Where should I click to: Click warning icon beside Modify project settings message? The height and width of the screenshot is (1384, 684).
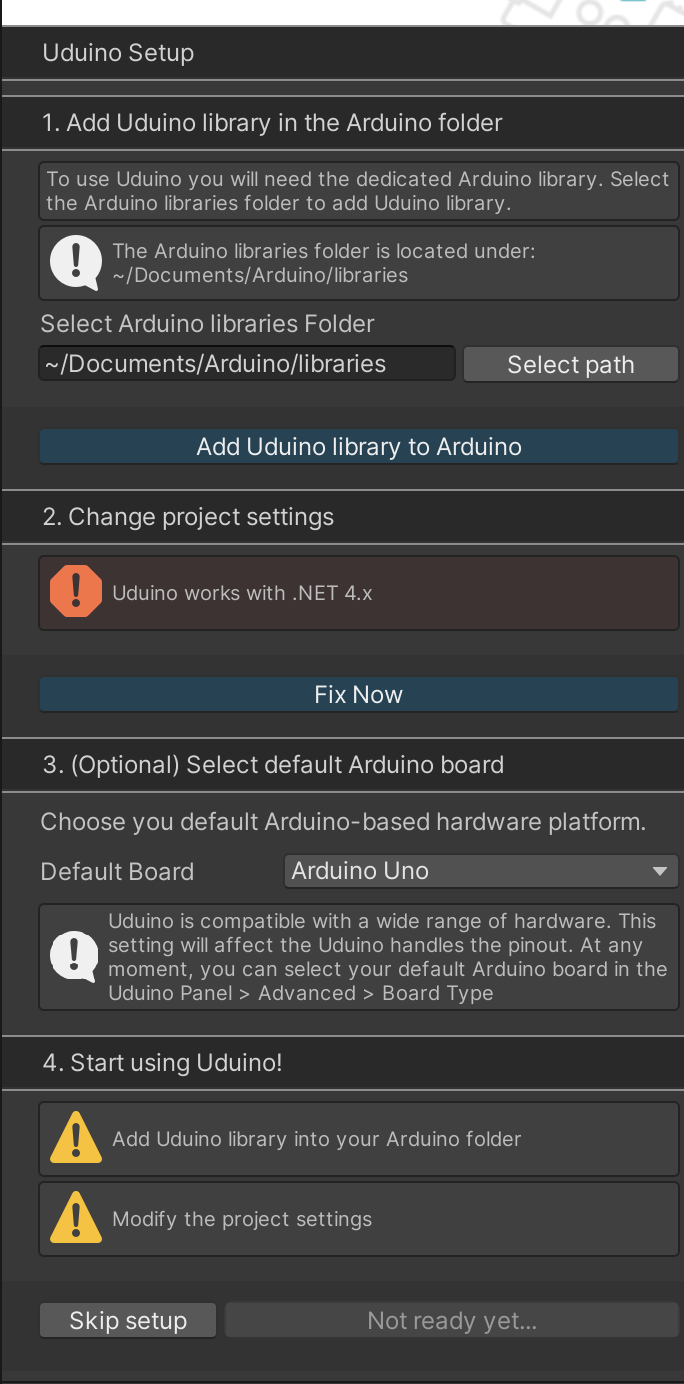pos(76,1218)
